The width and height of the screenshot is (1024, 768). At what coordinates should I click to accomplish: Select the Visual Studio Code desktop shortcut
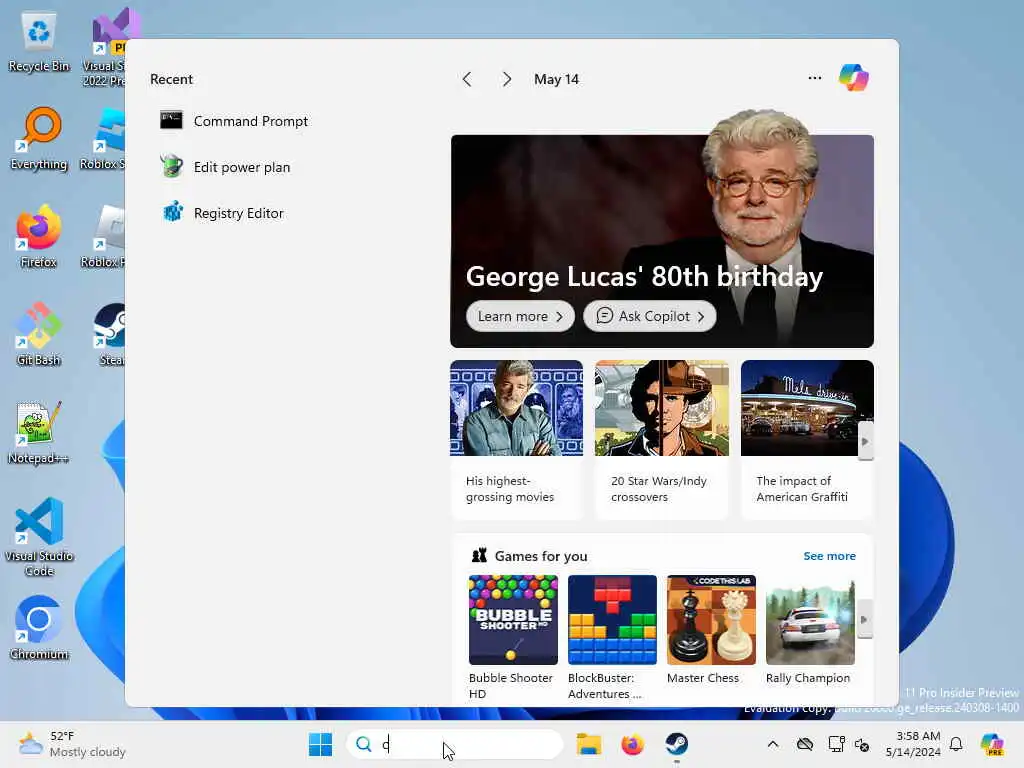pyautogui.click(x=39, y=537)
